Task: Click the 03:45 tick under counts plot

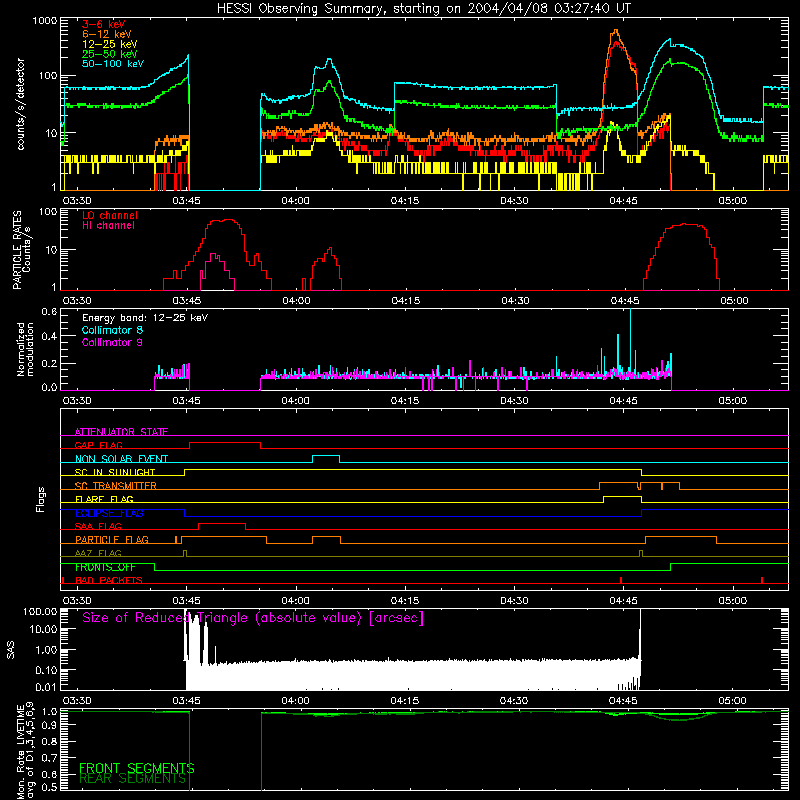Action: [x=186, y=201]
